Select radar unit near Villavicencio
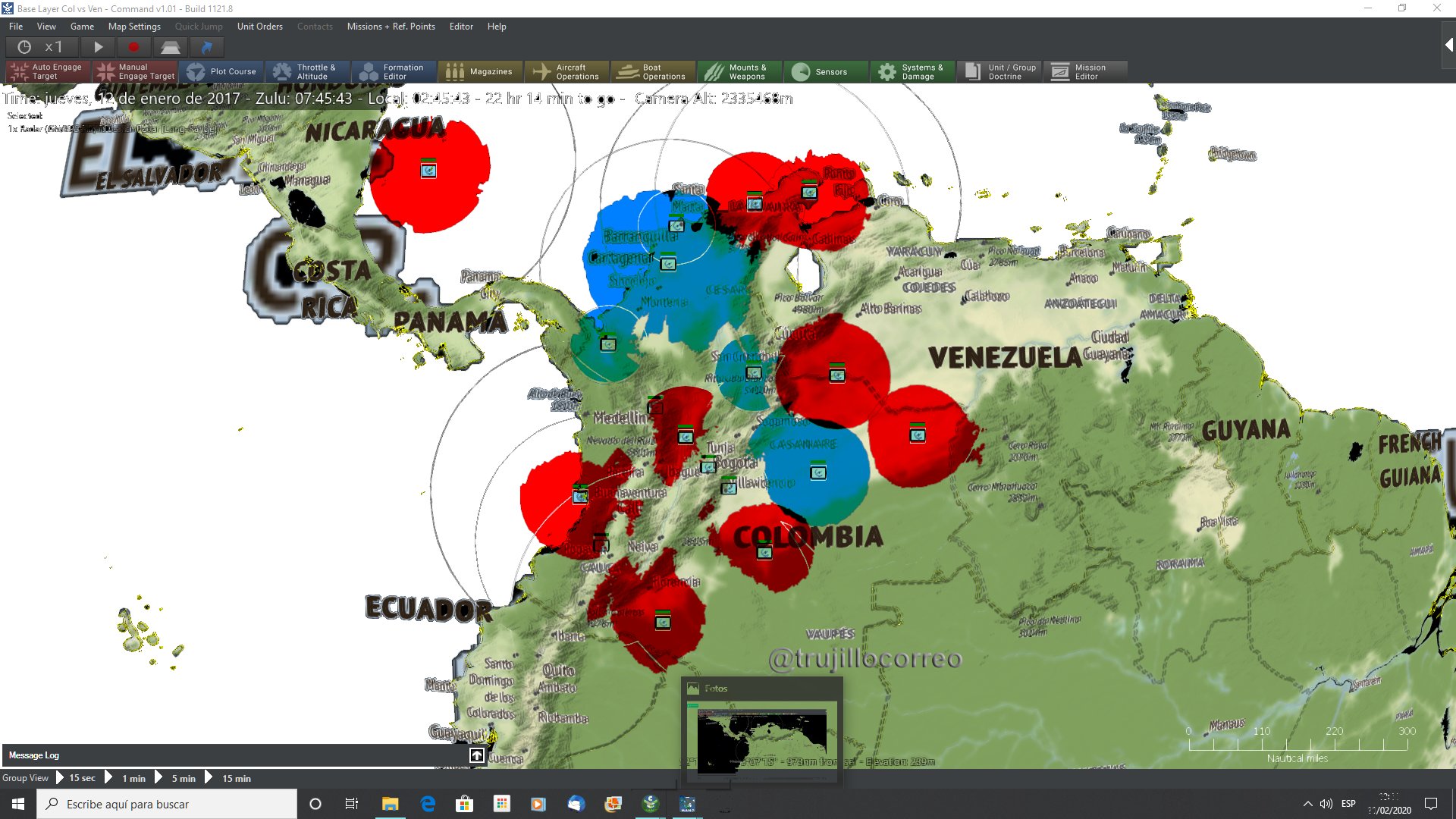Viewport: 1456px width, 819px height. [729, 487]
